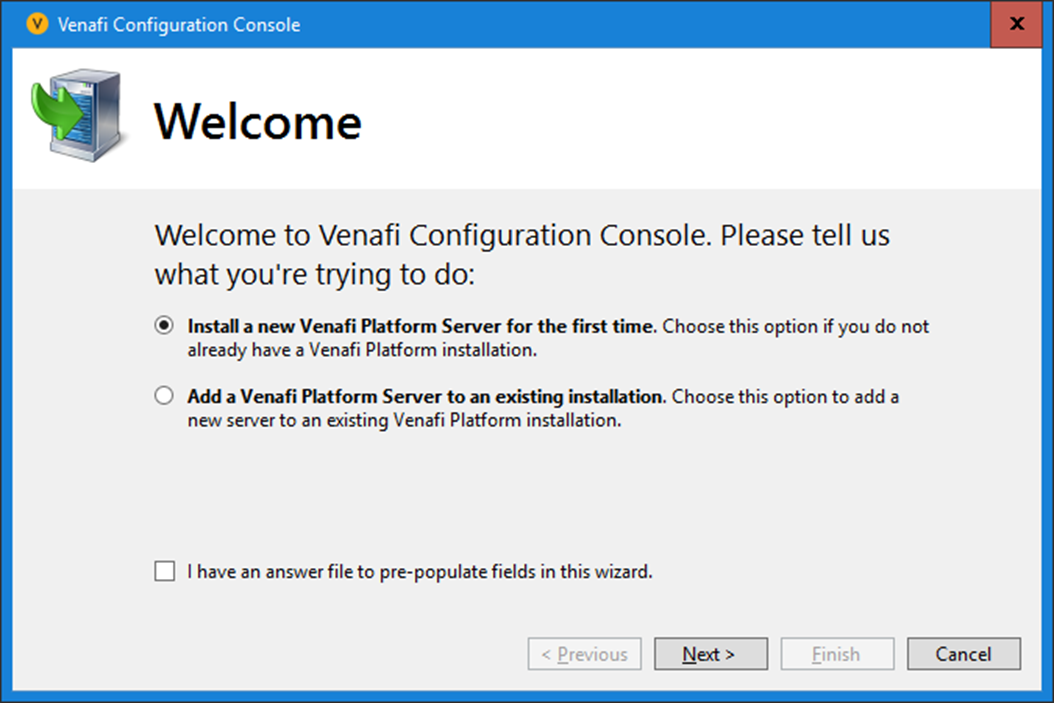Close the Venafi Configuration Console window
This screenshot has height=703, width=1054.
1016,24
